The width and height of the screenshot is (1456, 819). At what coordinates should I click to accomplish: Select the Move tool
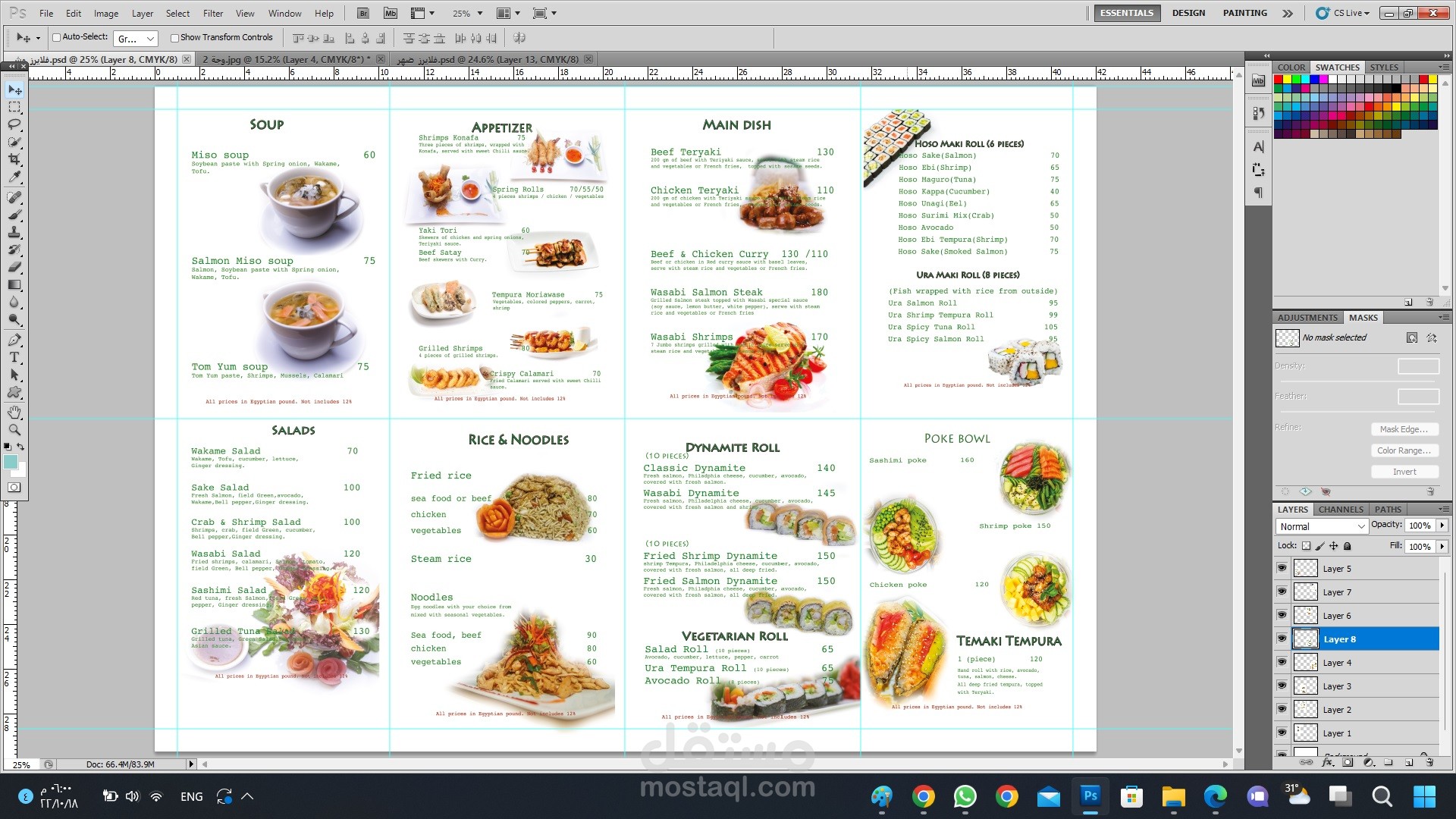coord(14,89)
